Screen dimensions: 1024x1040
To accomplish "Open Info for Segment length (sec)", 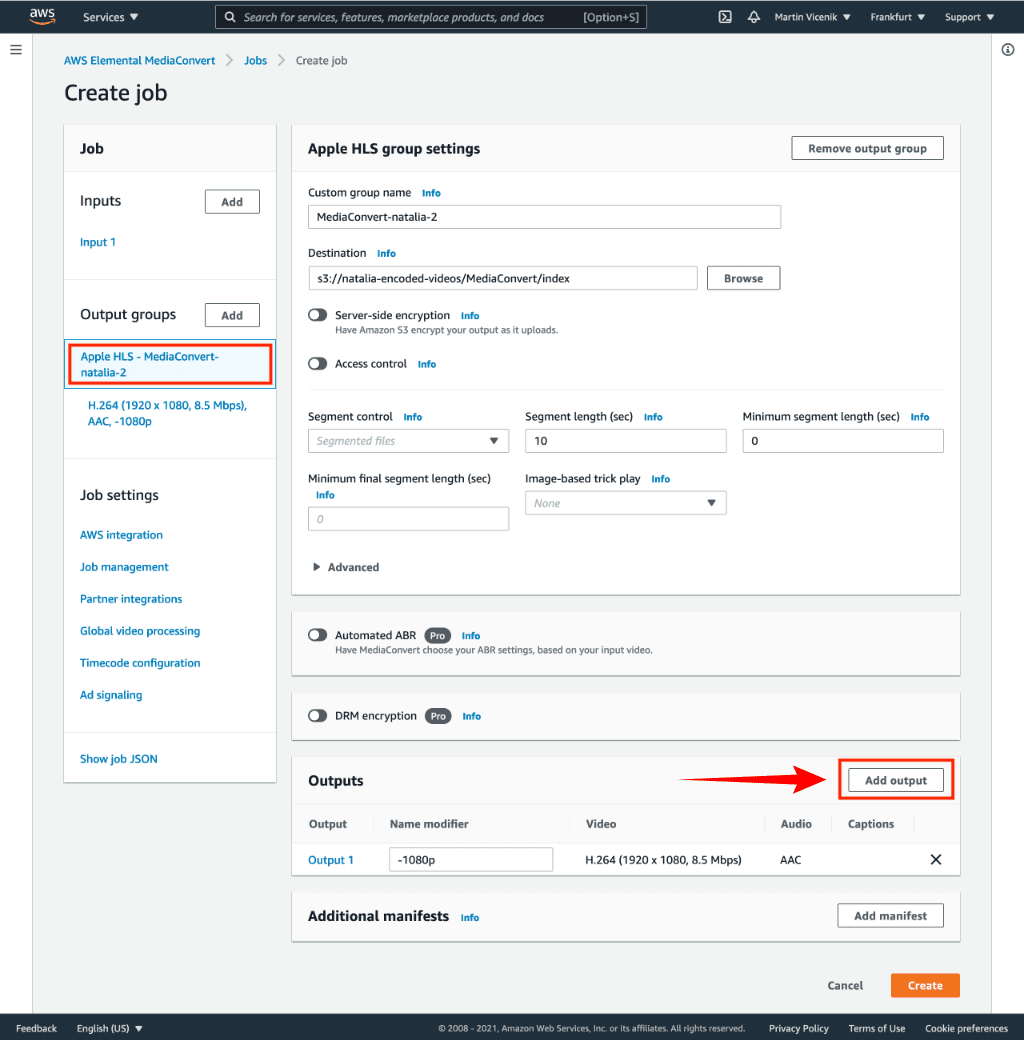I will [653, 417].
